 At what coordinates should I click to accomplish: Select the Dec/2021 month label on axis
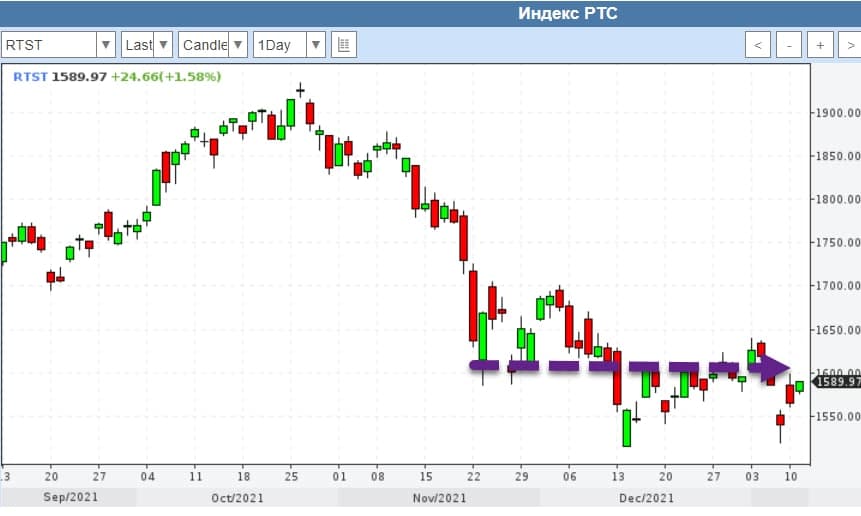(646, 497)
